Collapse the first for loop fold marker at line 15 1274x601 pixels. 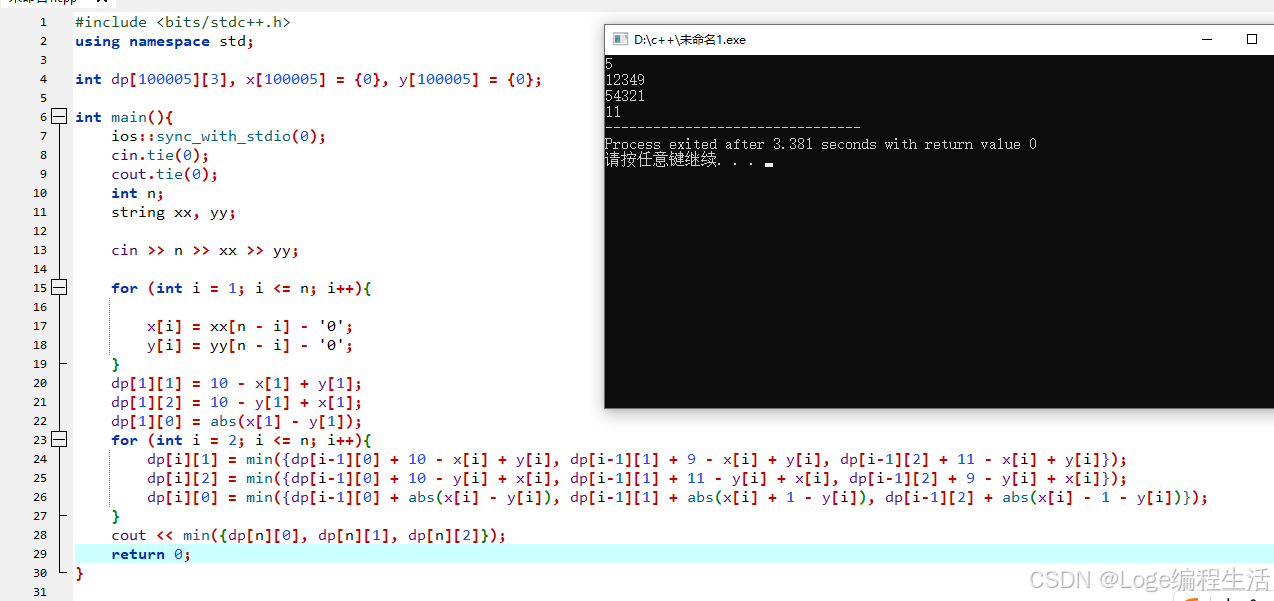point(58,288)
